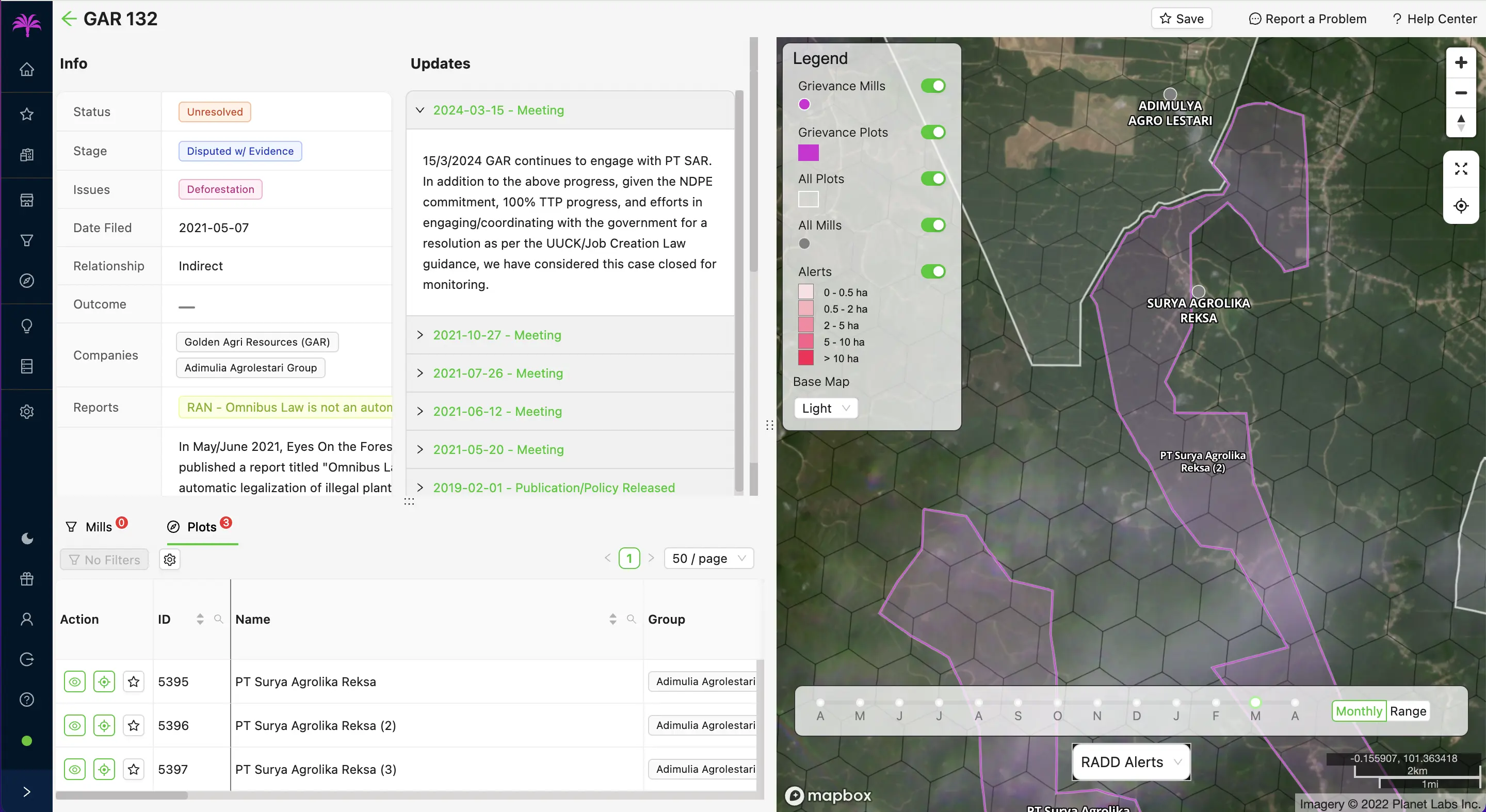The width and height of the screenshot is (1486, 812).
Task: Switch to the Mills tab
Action: coord(97,527)
